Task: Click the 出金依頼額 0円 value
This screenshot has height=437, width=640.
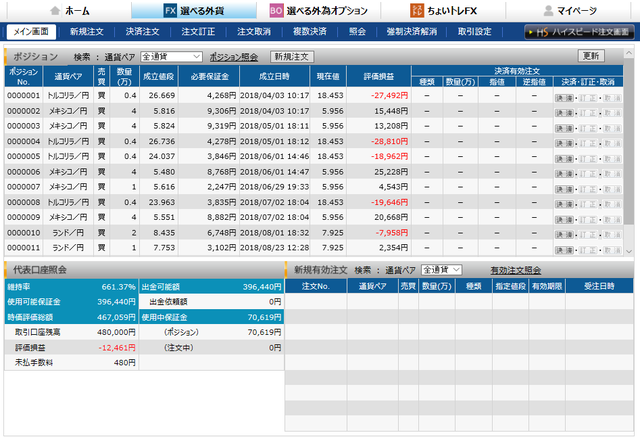Action: [275, 302]
